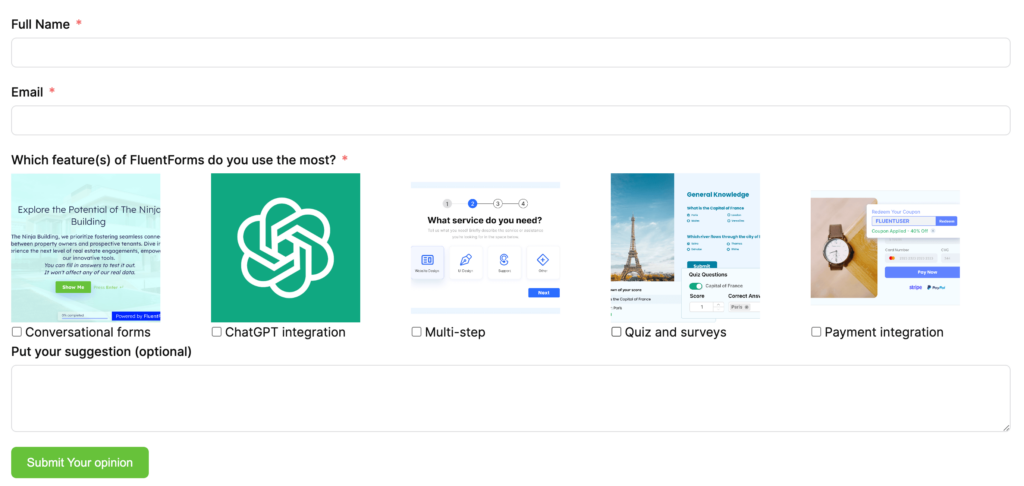Image resolution: width=1024 pixels, height=486 pixels.
Task: Click the 'Conversational forms' label text
Action: (88, 332)
